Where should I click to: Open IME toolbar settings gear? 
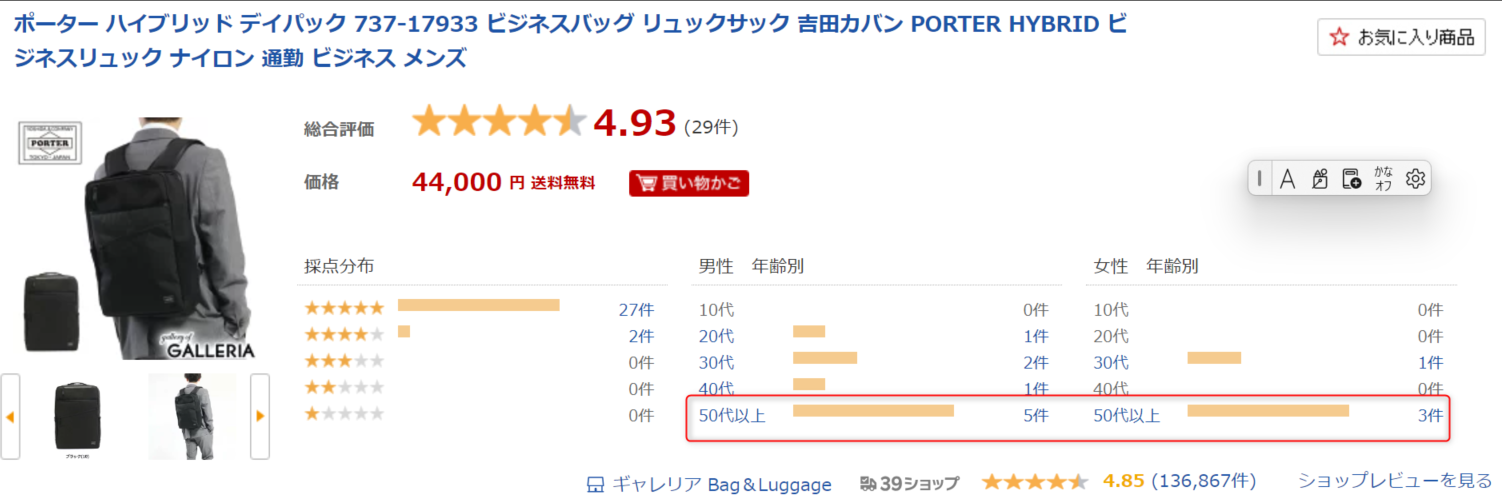coord(1414,179)
